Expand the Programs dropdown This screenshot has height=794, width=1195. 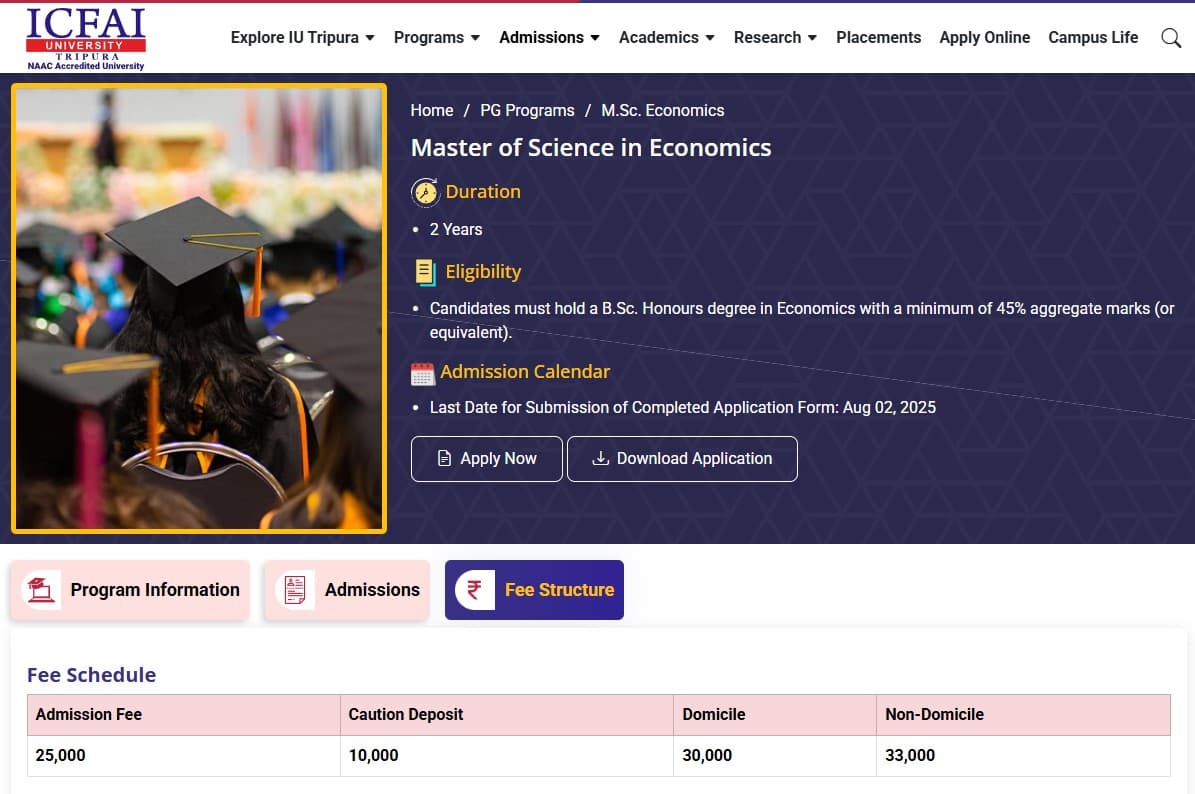(x=436, y=37)
